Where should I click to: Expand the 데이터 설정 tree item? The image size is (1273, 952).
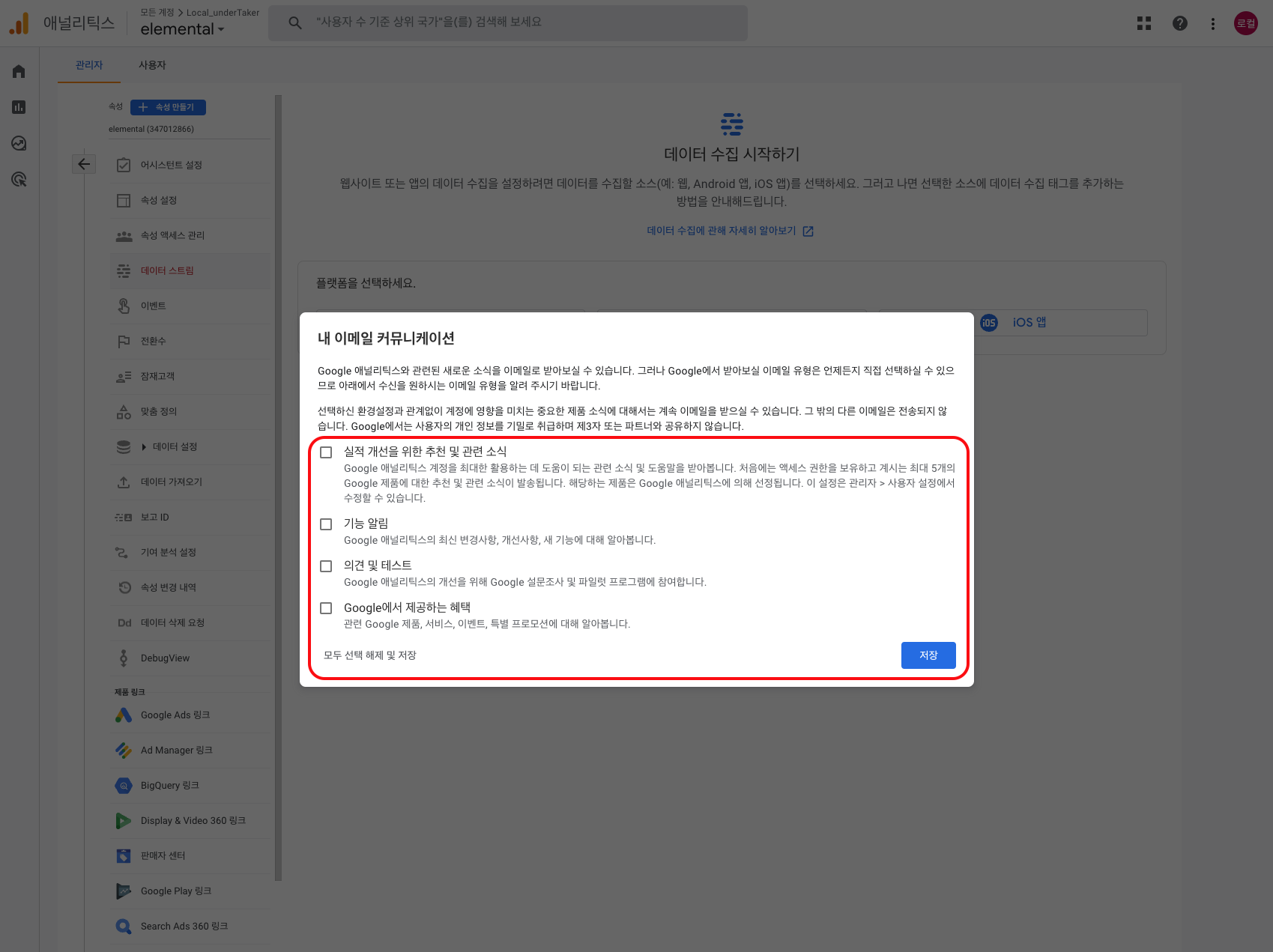[144, 447]
